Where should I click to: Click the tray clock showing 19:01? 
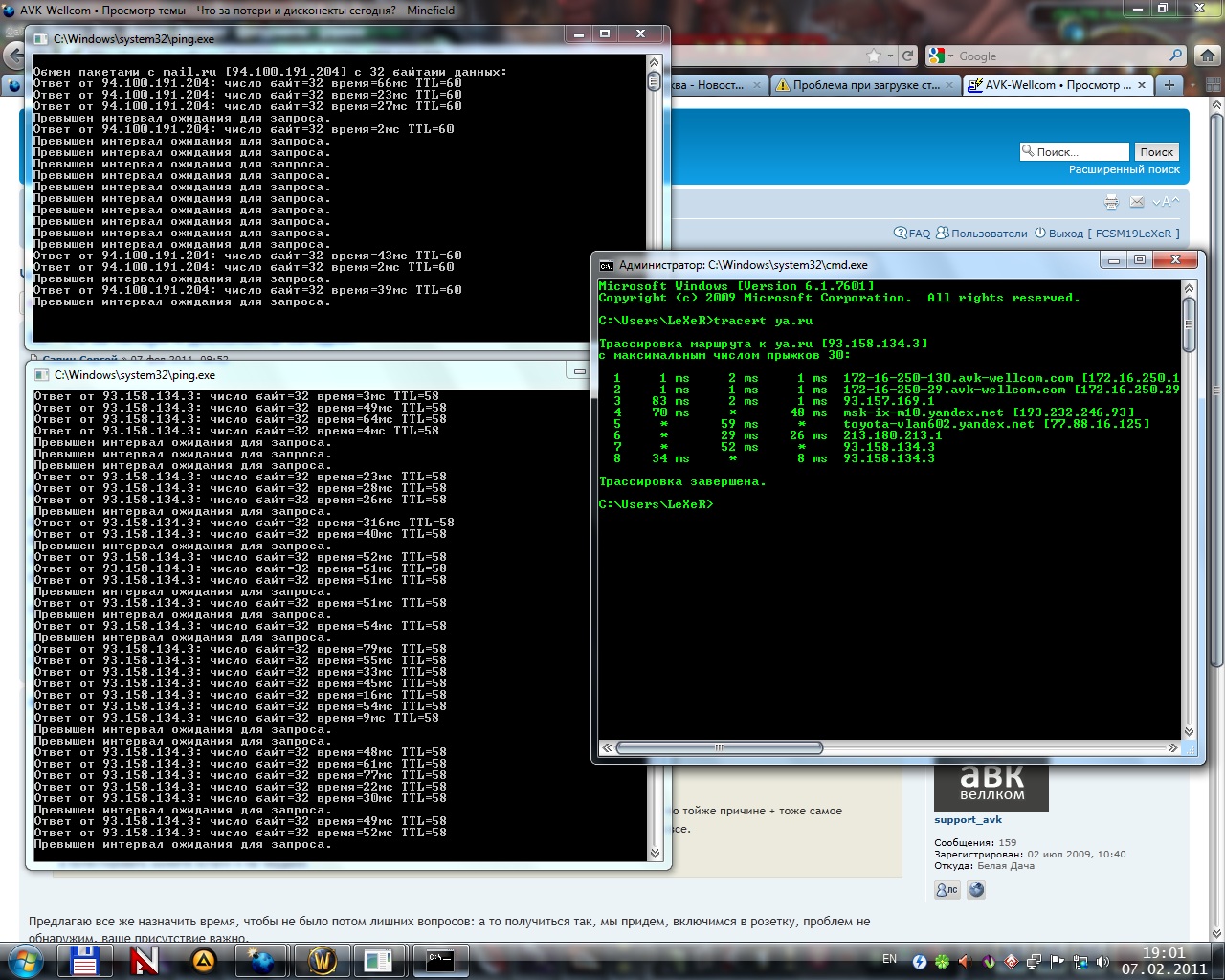point(1165,961)
